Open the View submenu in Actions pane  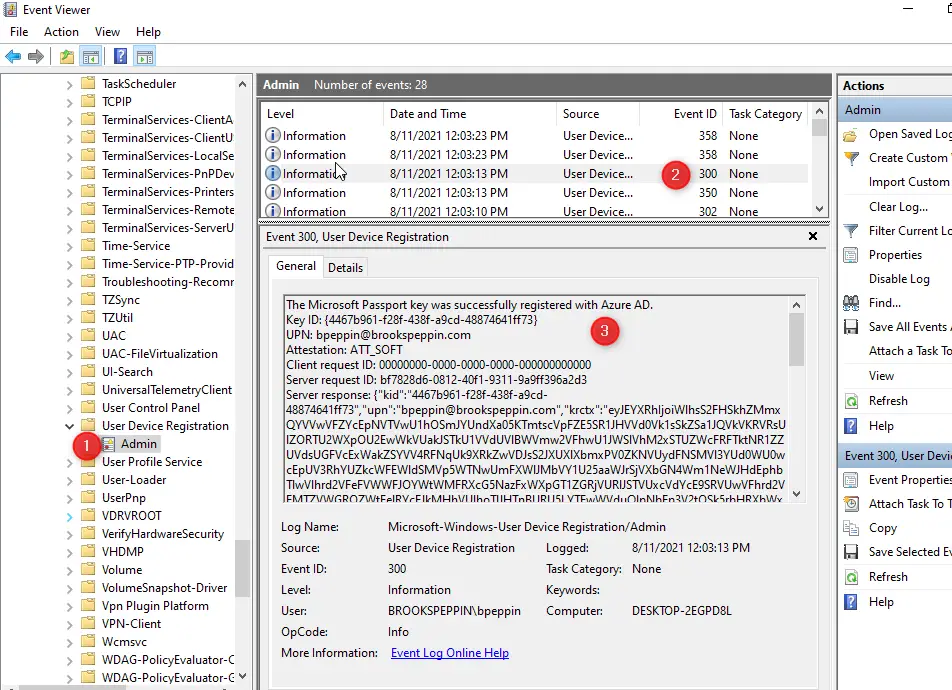click(881, 376)
